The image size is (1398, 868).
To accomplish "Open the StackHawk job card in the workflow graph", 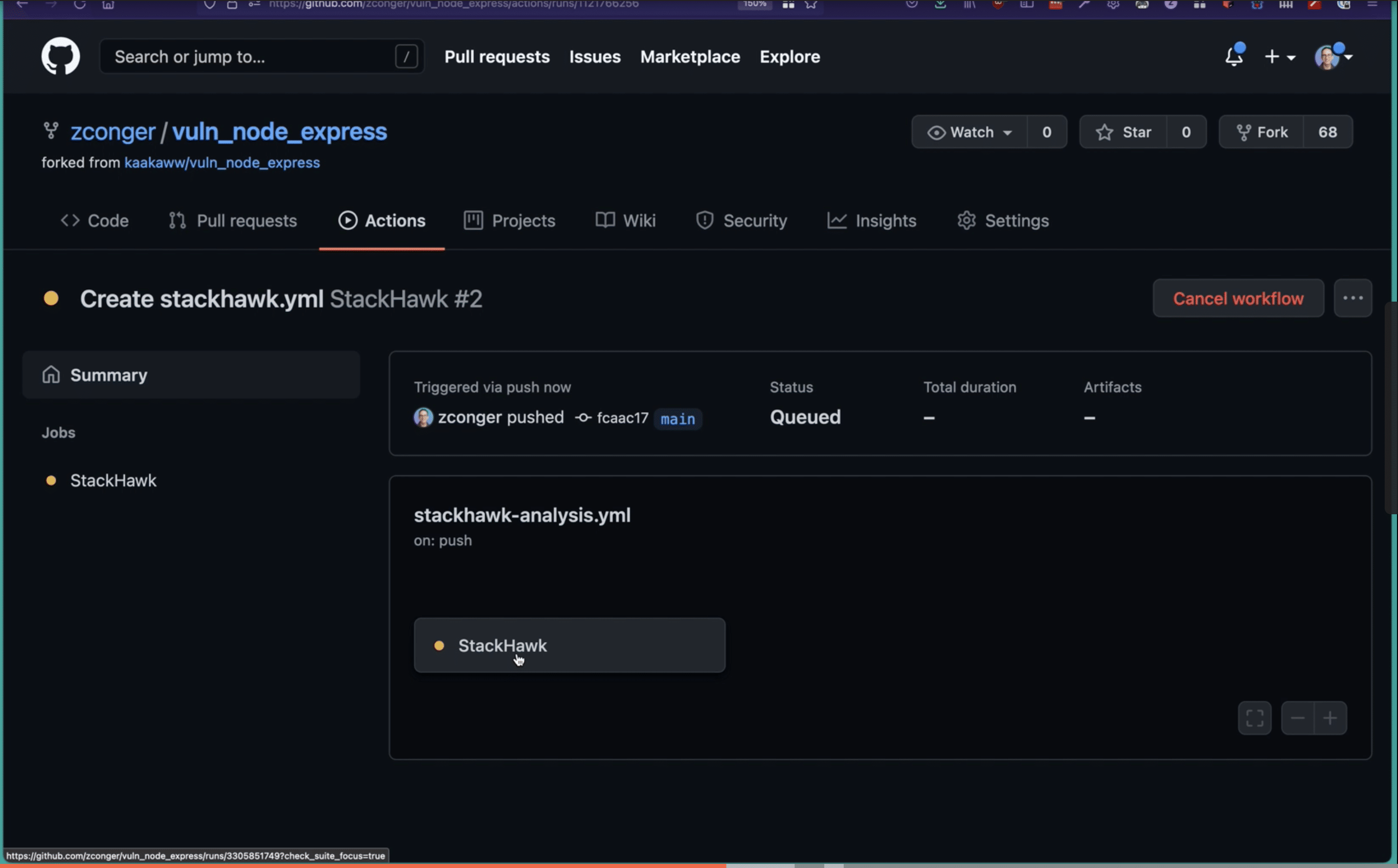I will click(x=570, y=645).
